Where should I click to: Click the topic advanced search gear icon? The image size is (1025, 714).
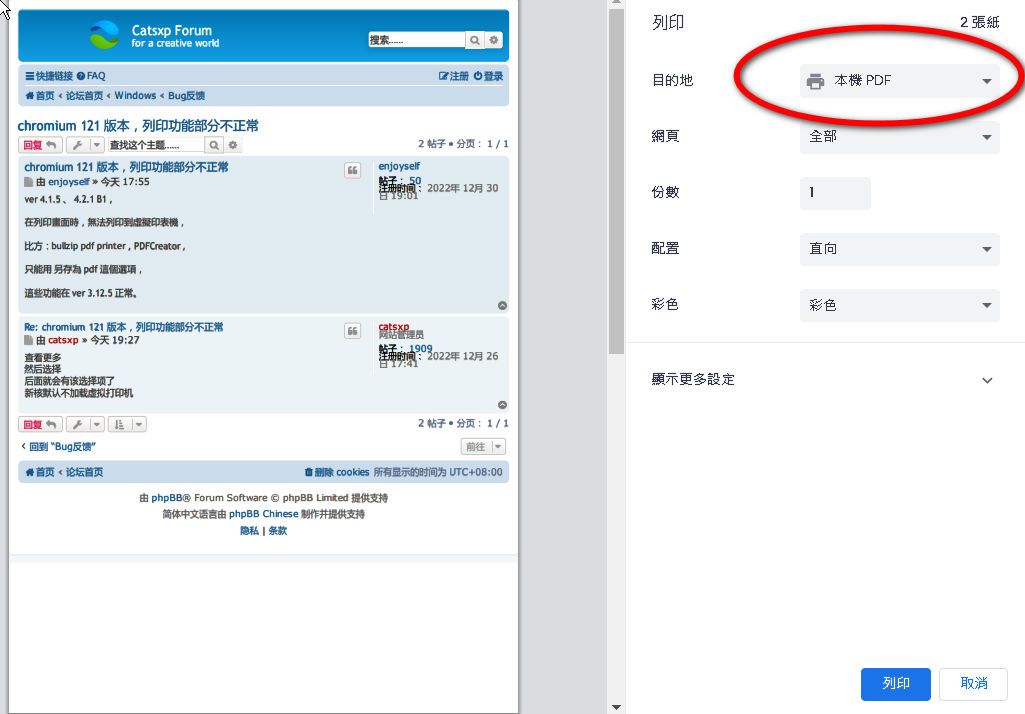[x=232, y=145]
